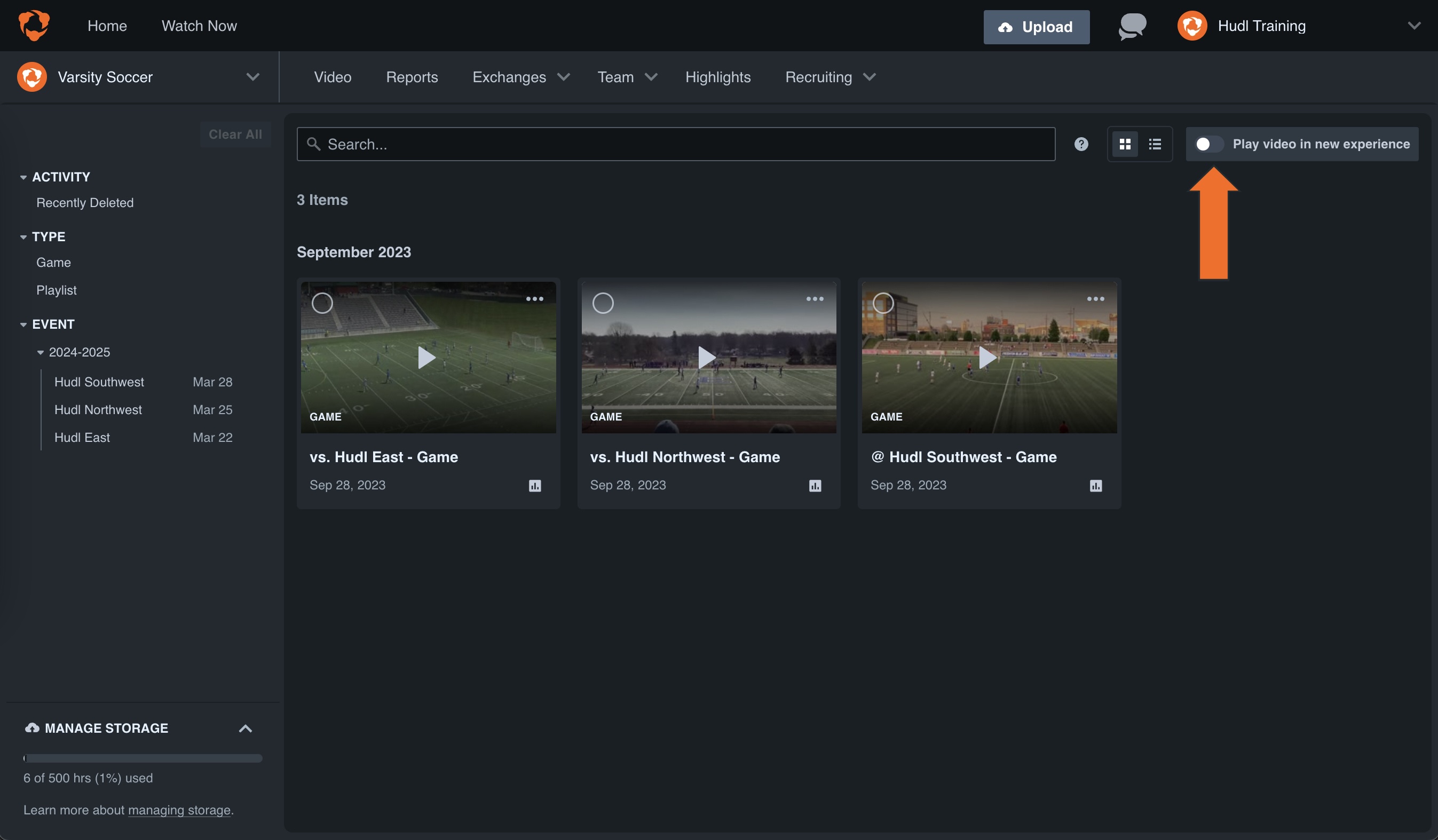The width and height of the screenshot is (1438, 840).
Task: Open the Team navigation menu
Action: click(x=627, y=77)
